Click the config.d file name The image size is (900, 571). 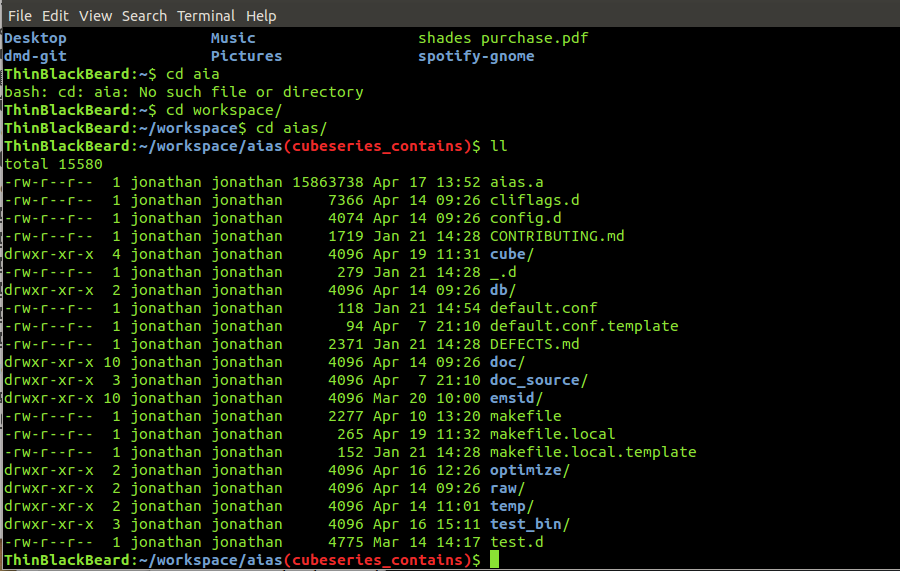[x=526, y=218]
